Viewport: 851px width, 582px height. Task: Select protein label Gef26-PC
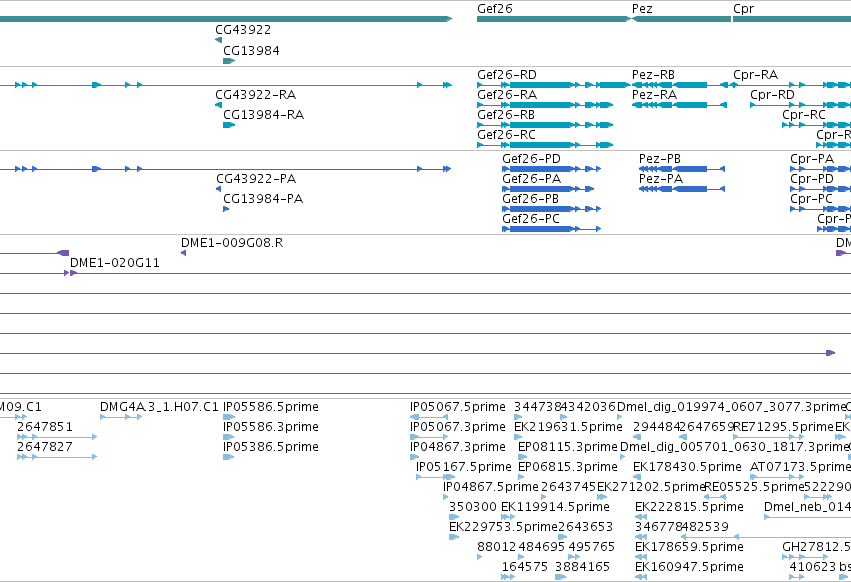click(x=531, y=219)
